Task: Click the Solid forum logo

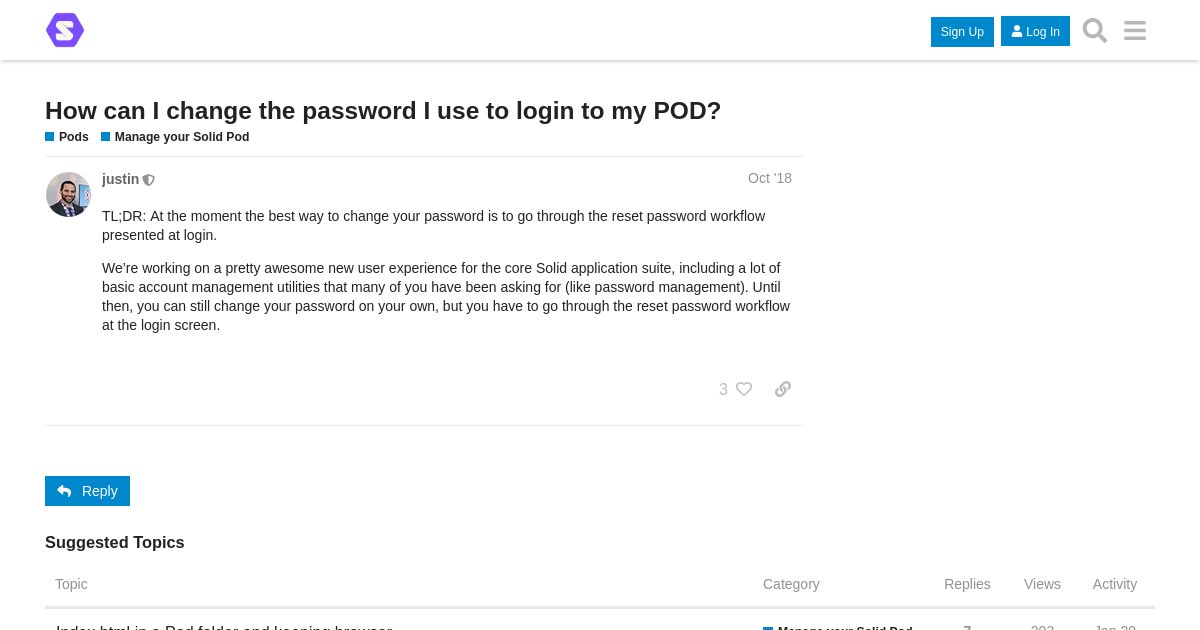Action: (x=65, y=30)
